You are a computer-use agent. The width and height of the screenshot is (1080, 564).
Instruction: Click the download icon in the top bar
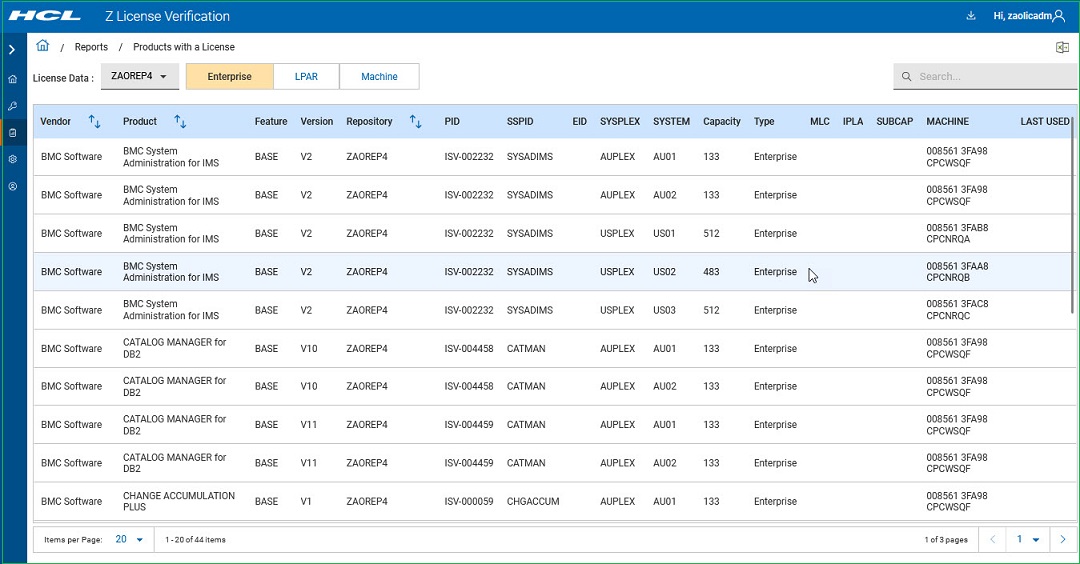(970, 16)
